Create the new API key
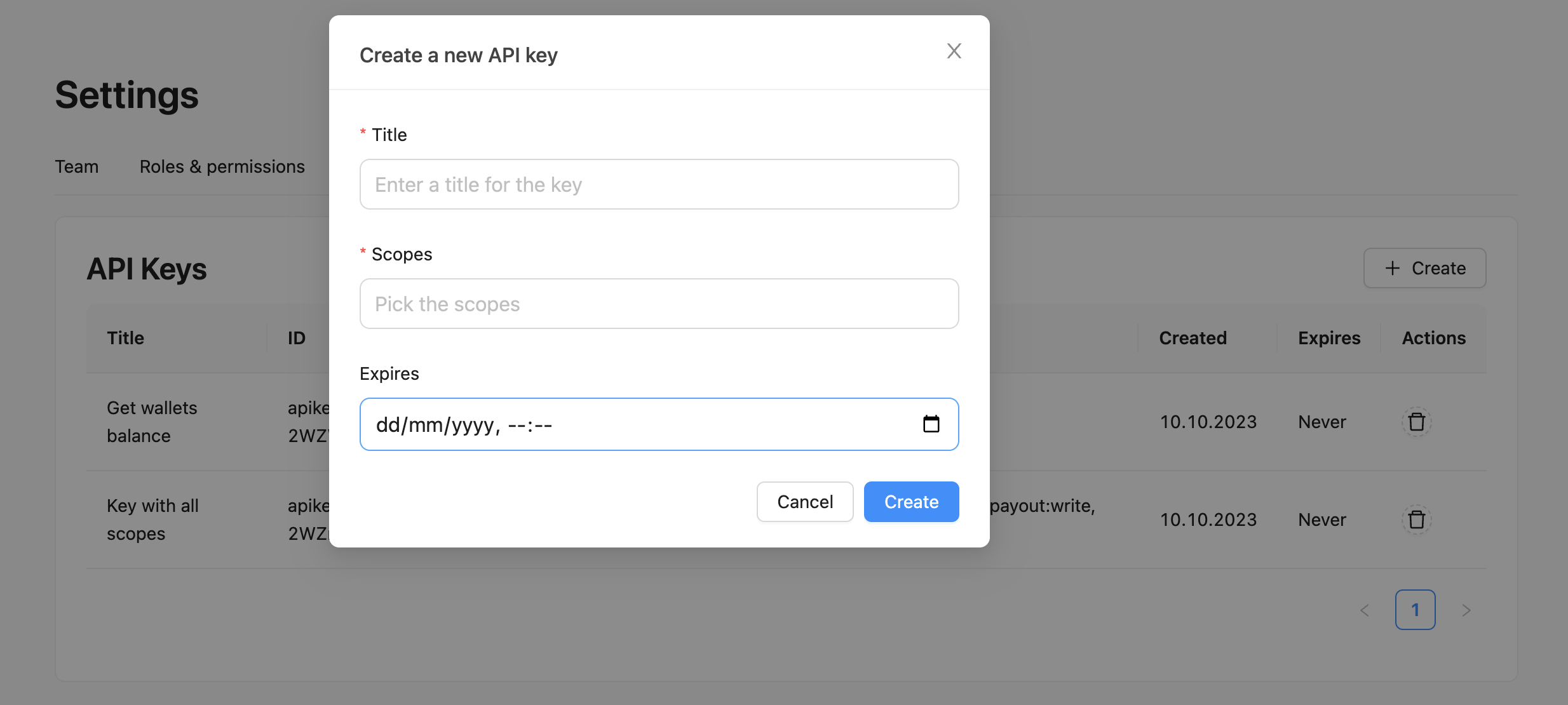The width and height of the screenshot is (1568, 705). [x=910, y=501]
